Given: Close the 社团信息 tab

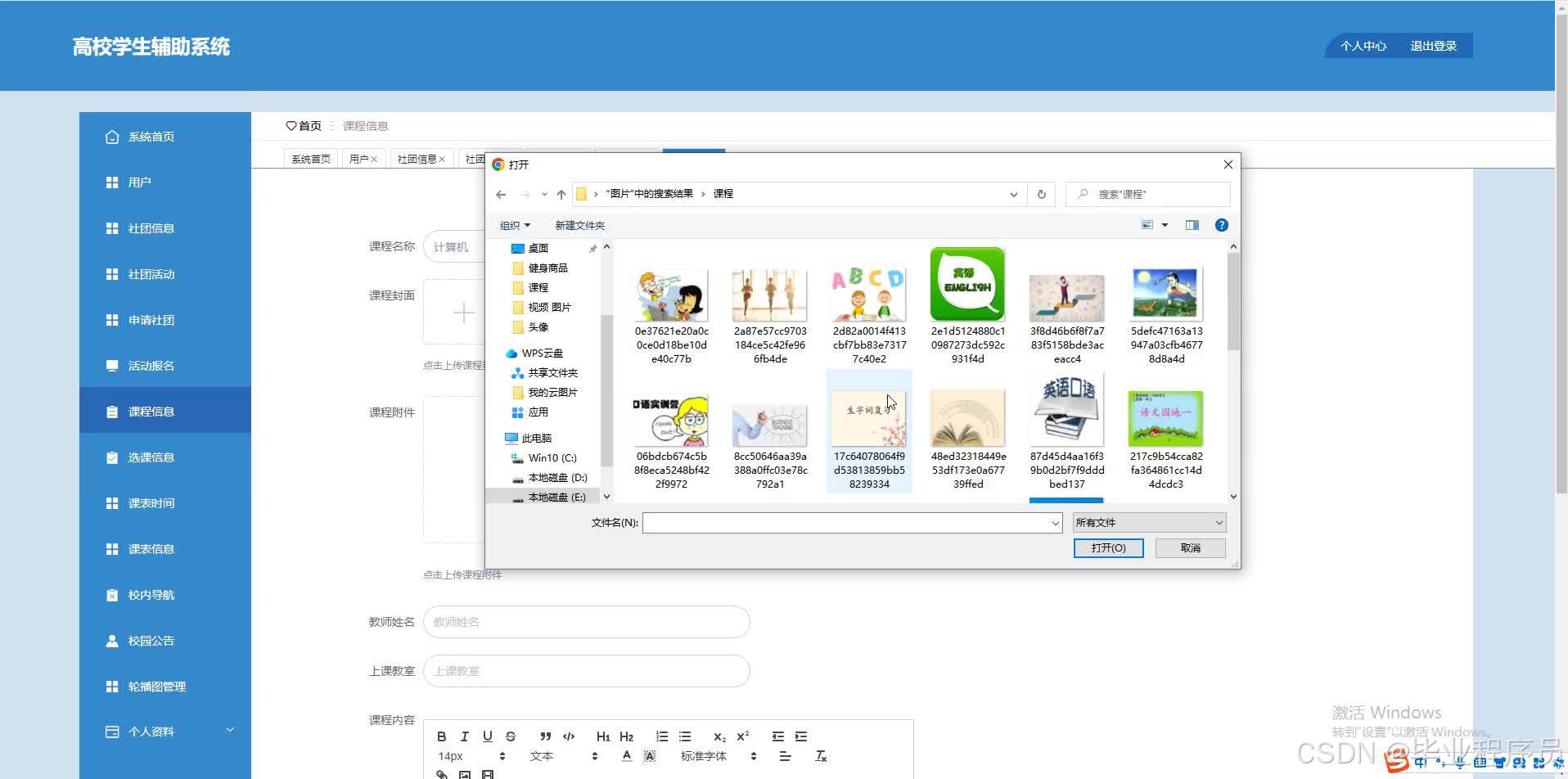Looking at the screenshot, I should (442, 159).
